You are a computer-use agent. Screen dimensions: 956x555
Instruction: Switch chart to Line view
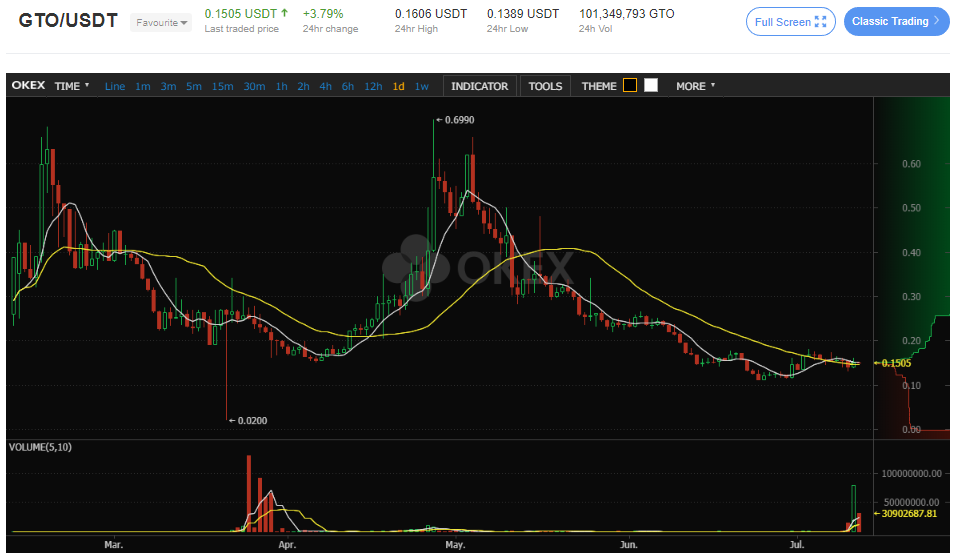tap(115, 86)
